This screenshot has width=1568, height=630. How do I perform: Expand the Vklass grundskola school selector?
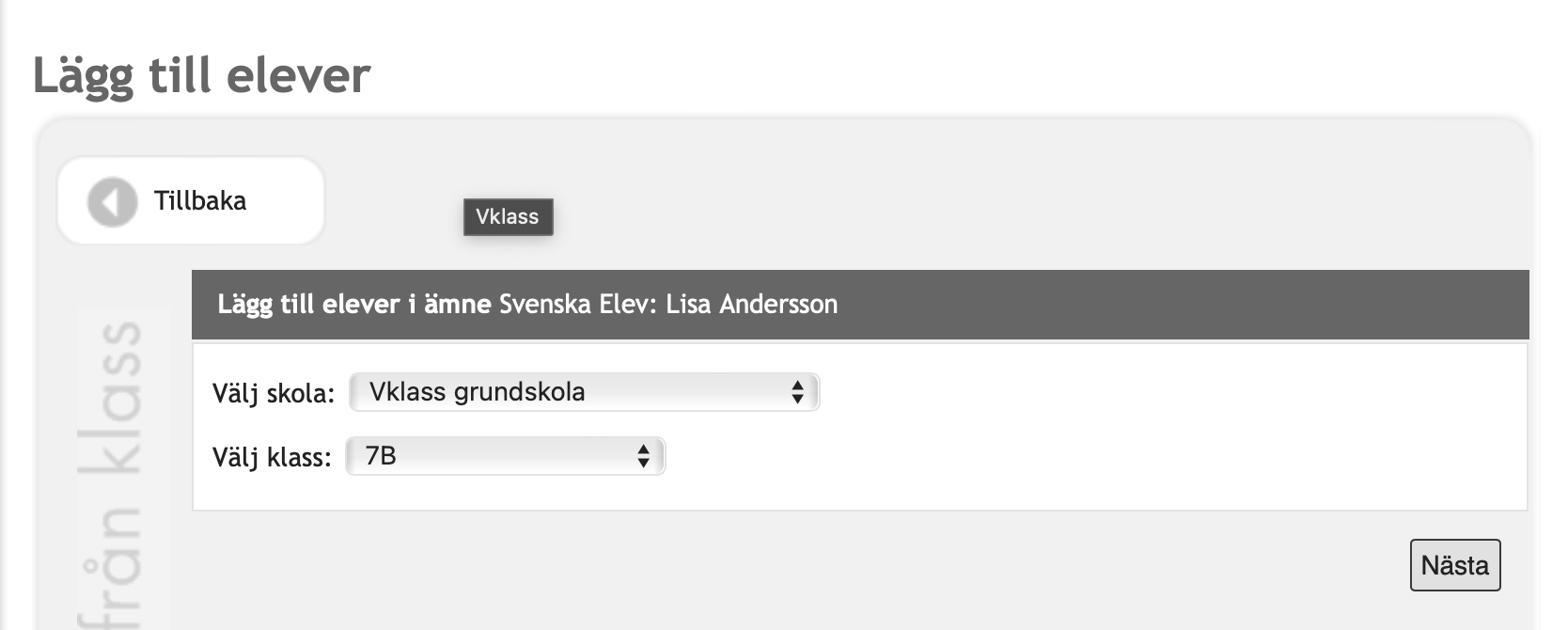pyautogui.click(x=583, y=392)
